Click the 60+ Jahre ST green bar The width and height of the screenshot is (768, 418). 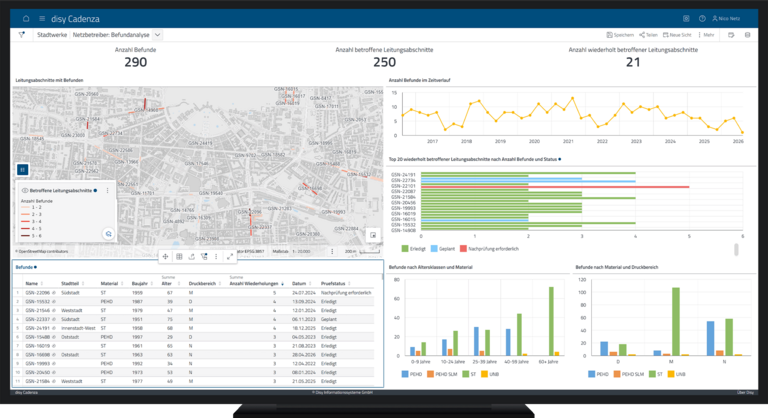pyautogui.click(x=552, y=321)
